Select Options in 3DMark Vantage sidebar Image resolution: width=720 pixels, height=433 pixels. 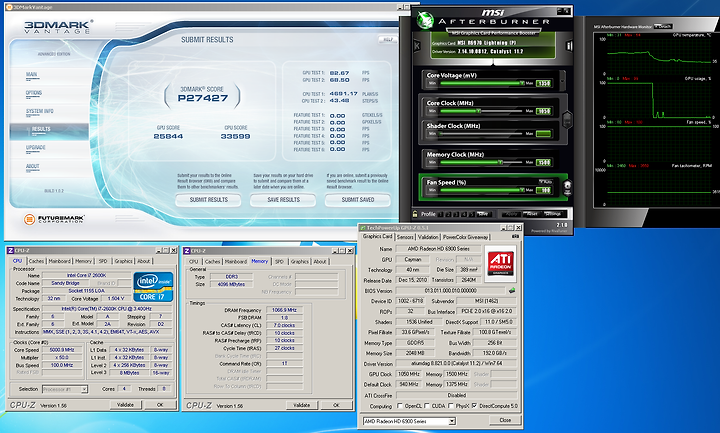34,93
